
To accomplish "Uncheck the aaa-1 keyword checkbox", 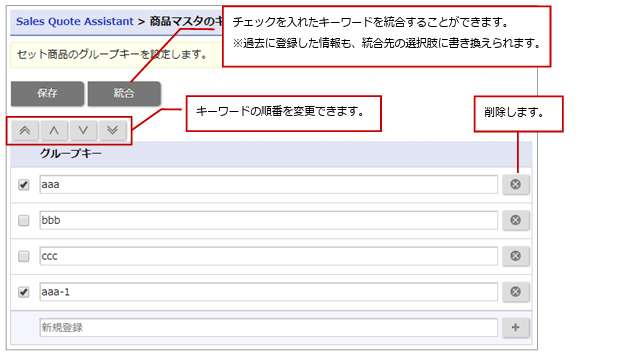I will 24,292.
